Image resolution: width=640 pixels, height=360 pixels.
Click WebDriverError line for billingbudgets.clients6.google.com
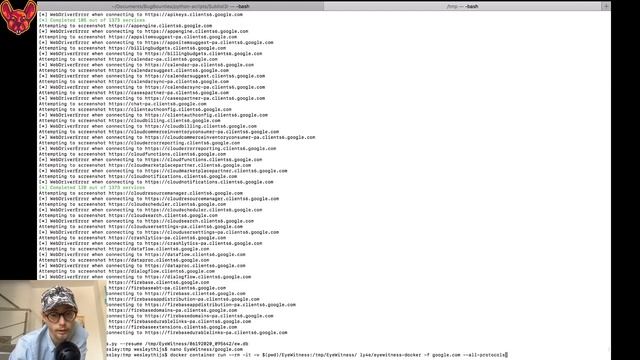click(x=151, y=53)
